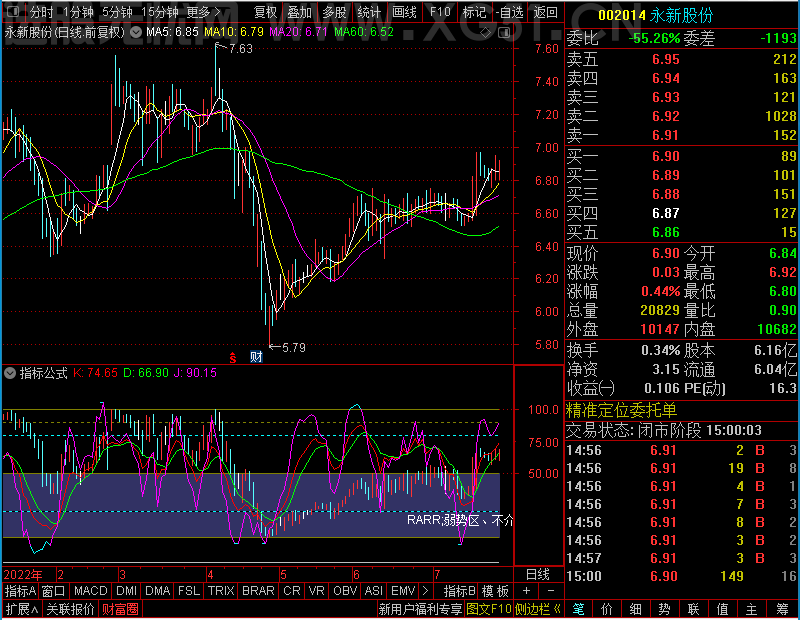Select the OBV indicator
800x620 pixels.
click(344, 591)
